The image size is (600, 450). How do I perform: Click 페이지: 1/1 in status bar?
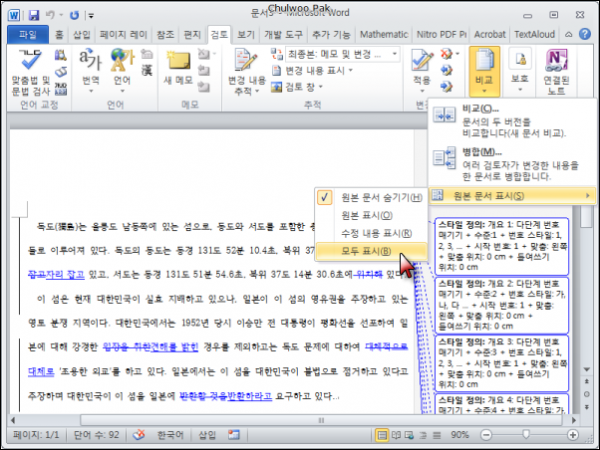pos(36,435)
